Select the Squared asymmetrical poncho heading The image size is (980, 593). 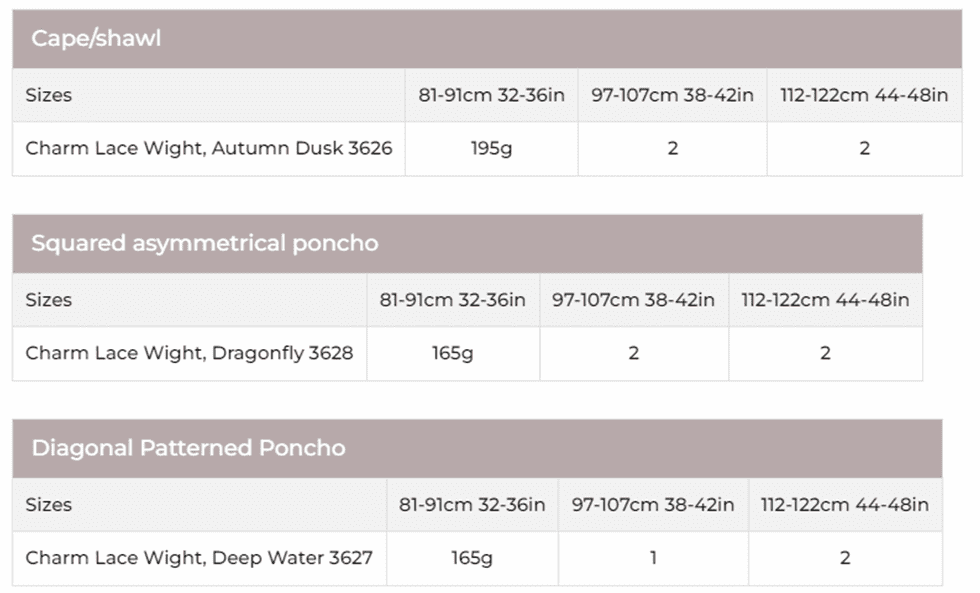(x=204, y=243)
